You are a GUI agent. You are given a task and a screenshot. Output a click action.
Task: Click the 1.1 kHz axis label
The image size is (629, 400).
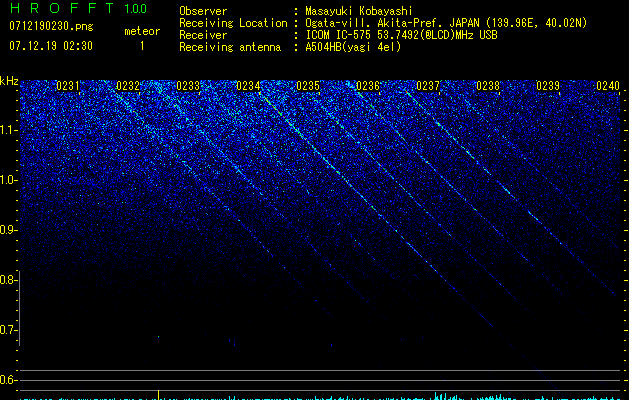pos(8,130)
